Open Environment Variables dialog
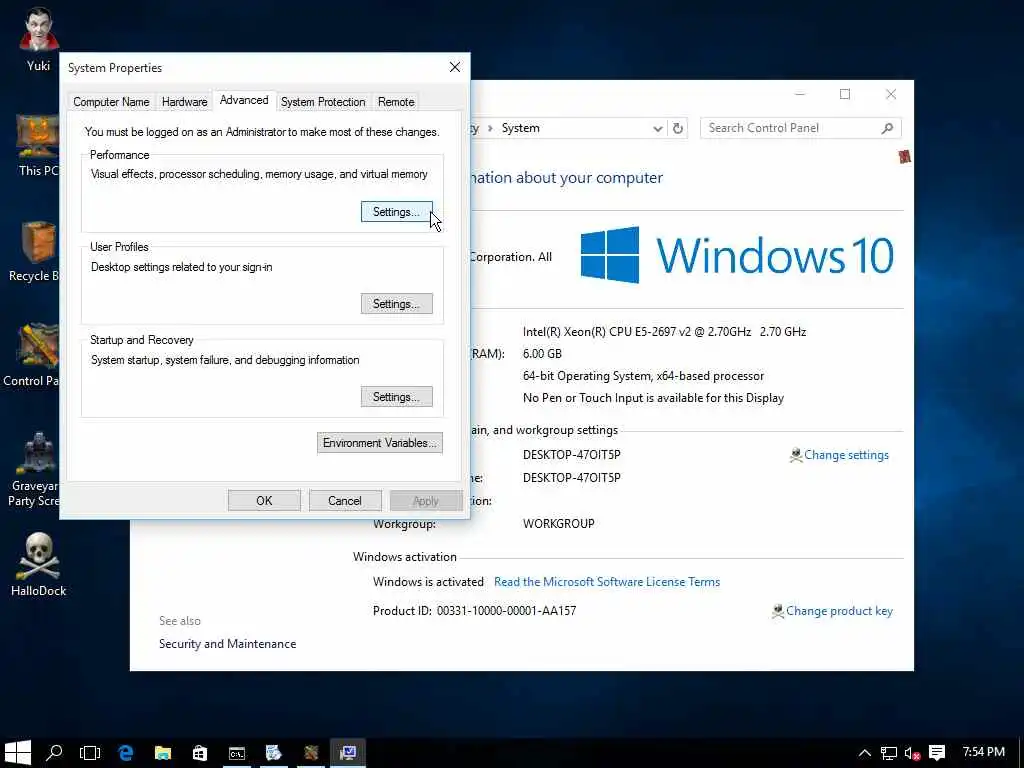 pos(379,443)
